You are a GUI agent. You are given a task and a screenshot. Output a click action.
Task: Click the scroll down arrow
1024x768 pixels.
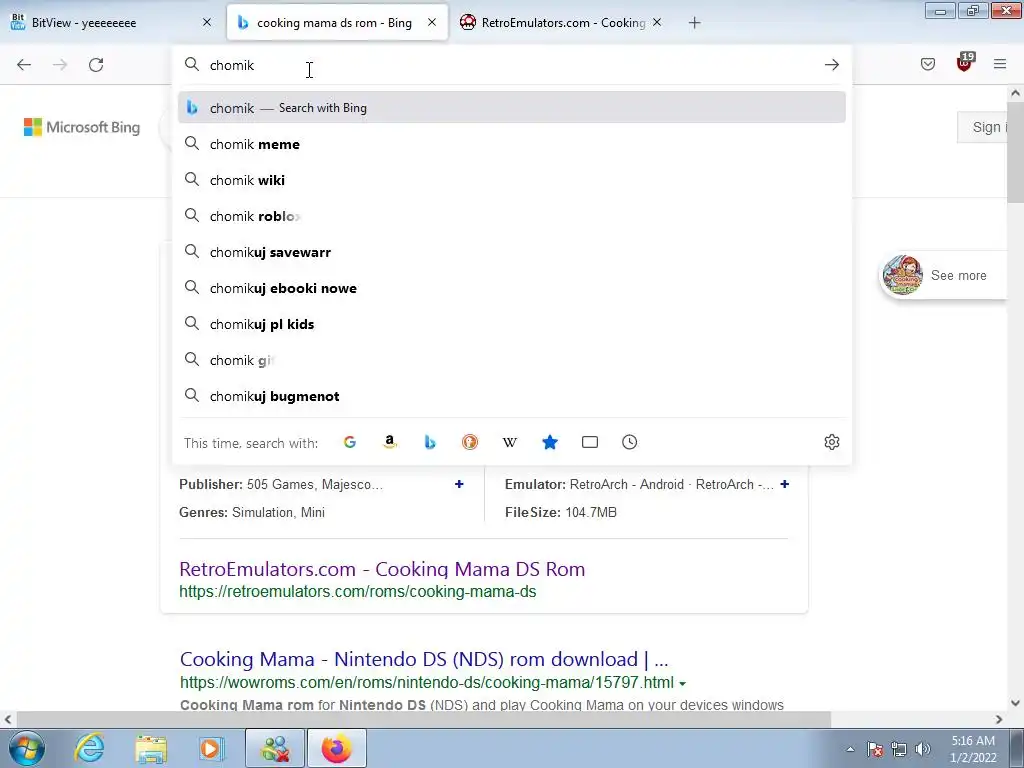1015,703
